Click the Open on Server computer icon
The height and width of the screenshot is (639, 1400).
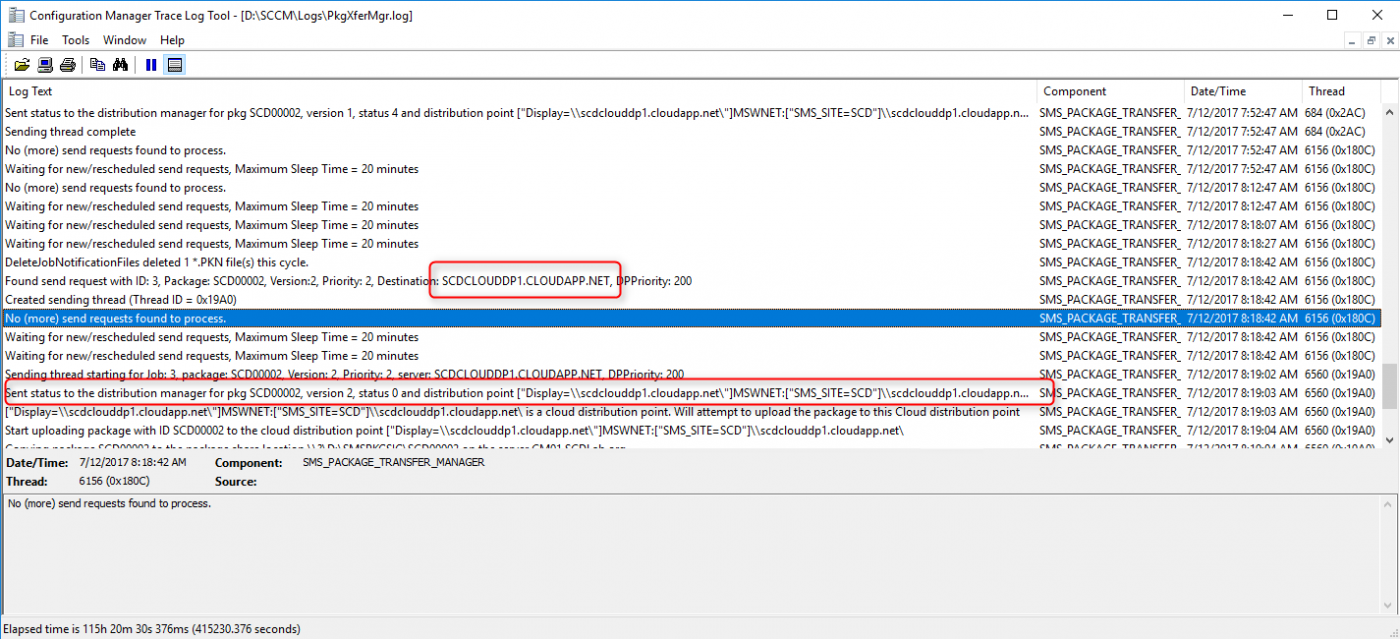click(45, 65)
